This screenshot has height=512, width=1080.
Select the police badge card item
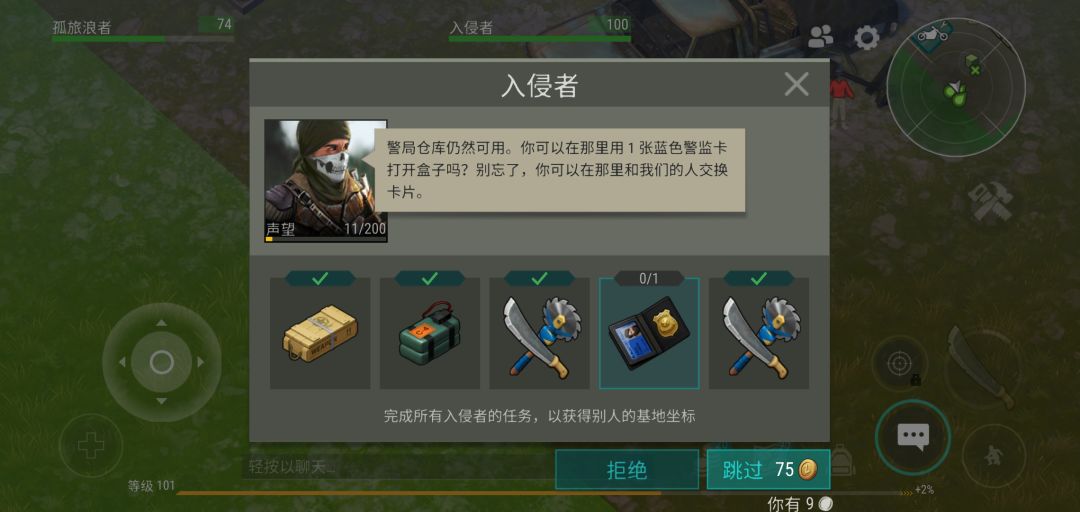point(649,334)
